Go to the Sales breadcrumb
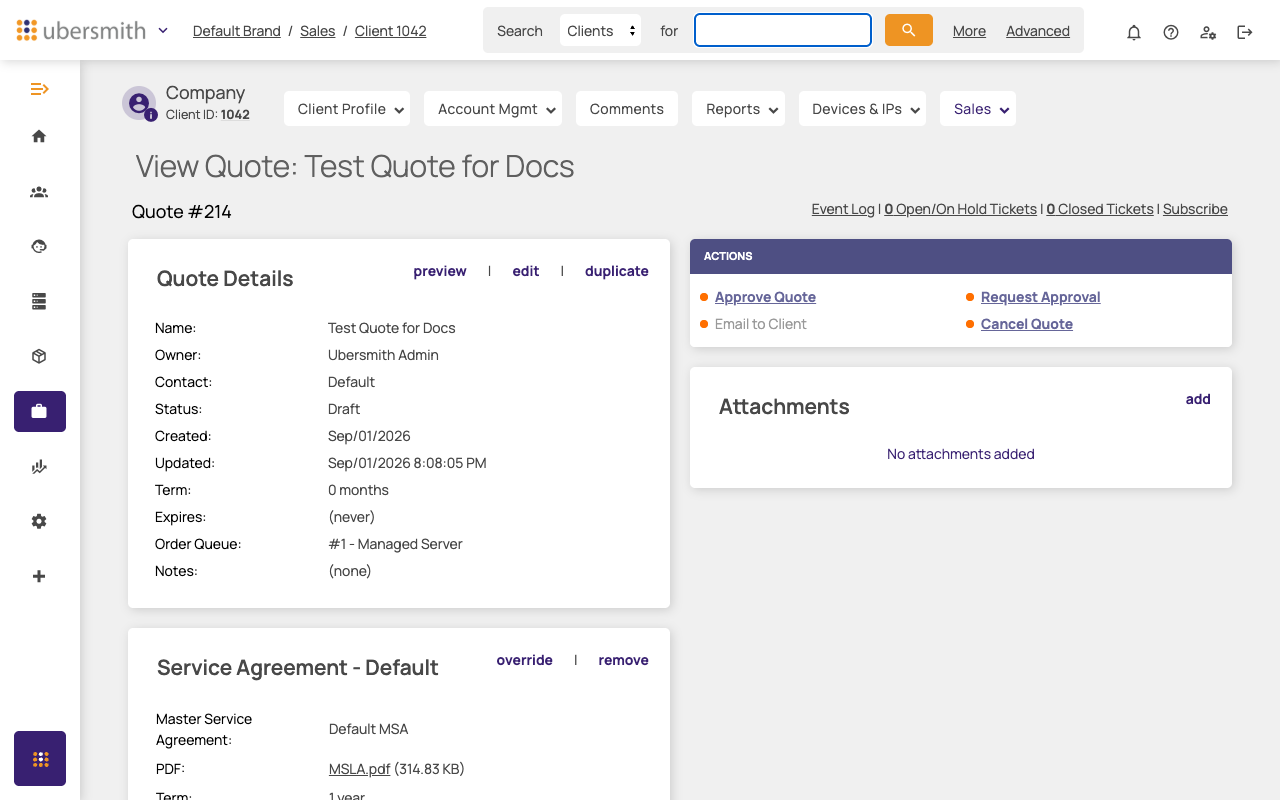 [318, 31]
